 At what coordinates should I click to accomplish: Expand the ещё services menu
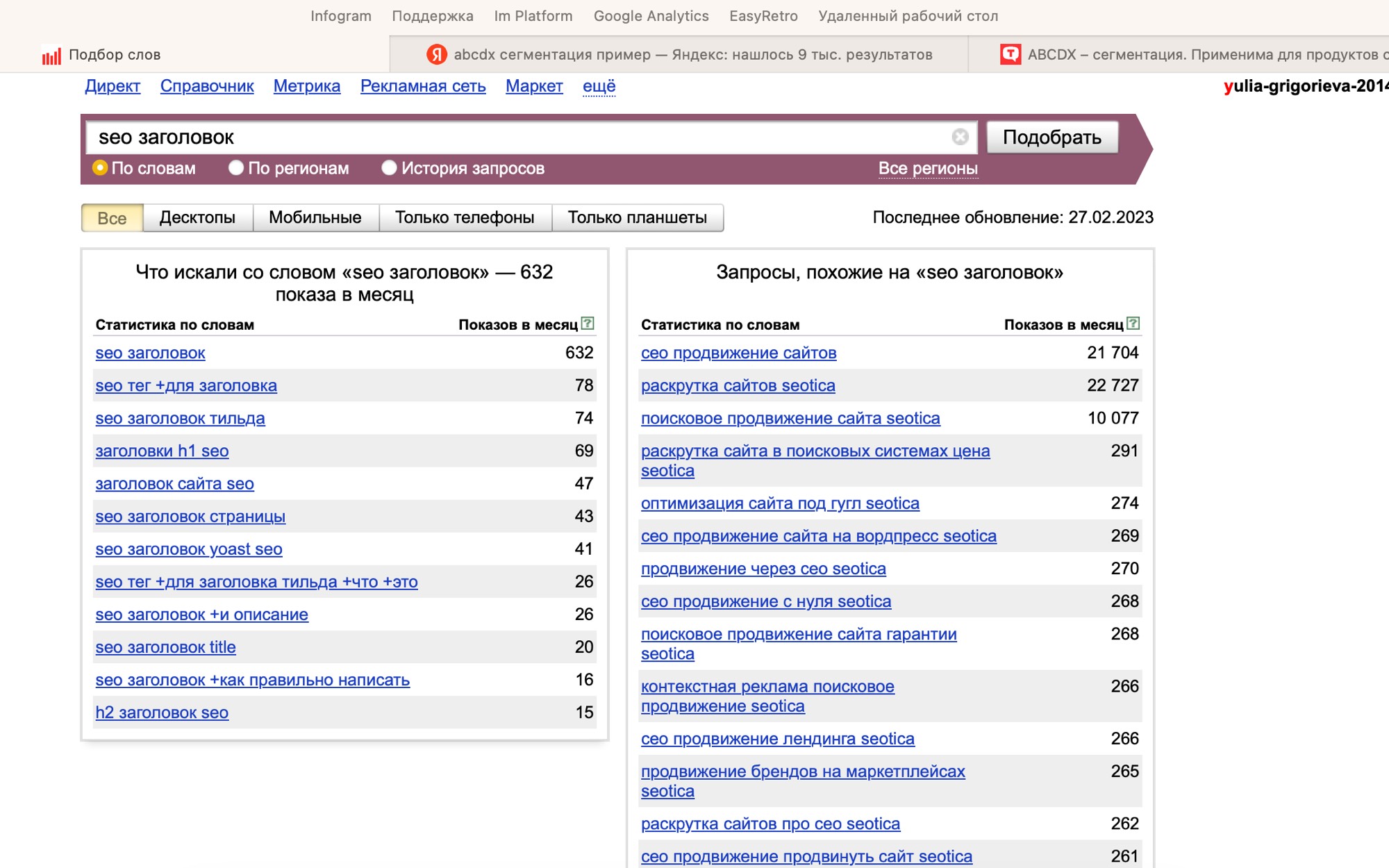(599, 86)
